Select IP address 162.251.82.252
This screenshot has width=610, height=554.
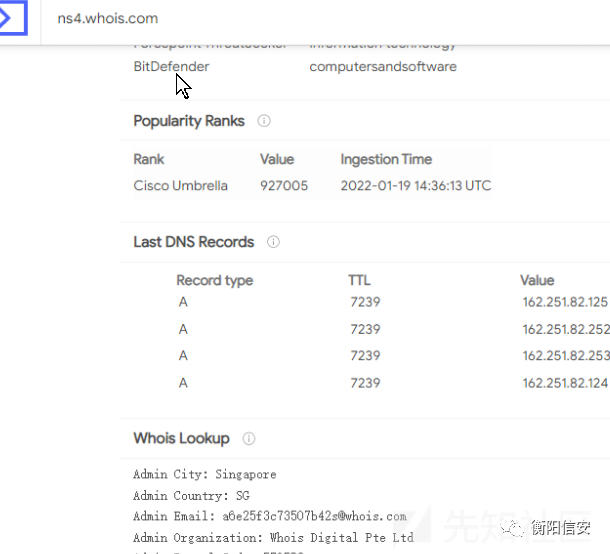[566, 329]
